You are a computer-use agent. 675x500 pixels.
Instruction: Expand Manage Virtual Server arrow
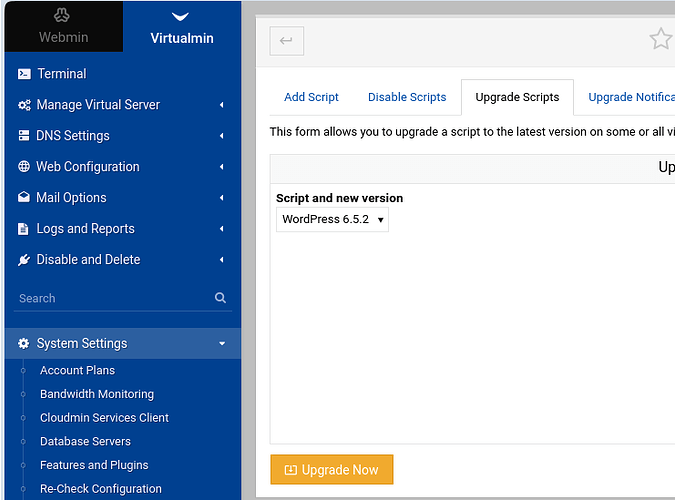(x=222, y=105)
